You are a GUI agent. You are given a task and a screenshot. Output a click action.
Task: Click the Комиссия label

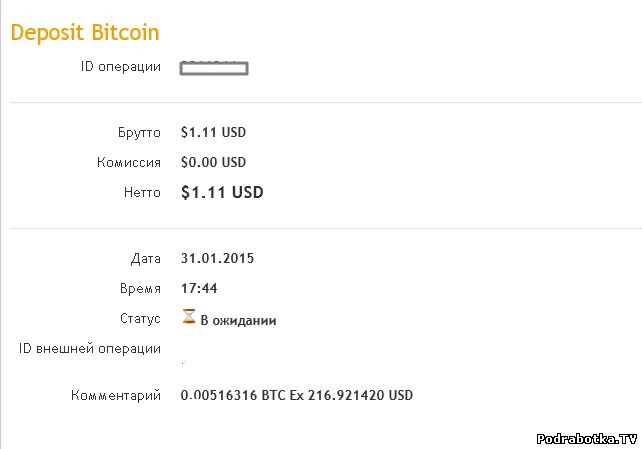point(129,162)
